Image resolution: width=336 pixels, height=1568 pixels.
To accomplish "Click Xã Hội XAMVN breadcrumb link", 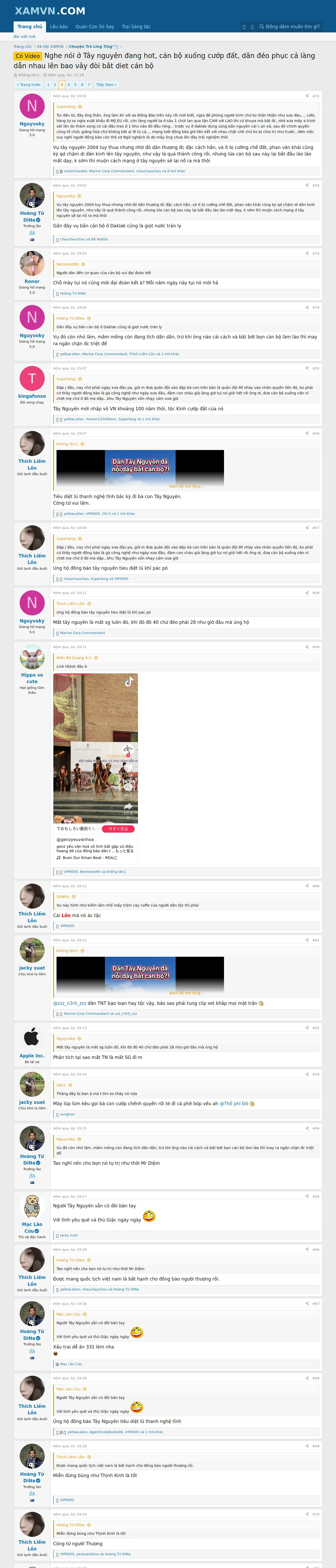I will tap(50, 46).
